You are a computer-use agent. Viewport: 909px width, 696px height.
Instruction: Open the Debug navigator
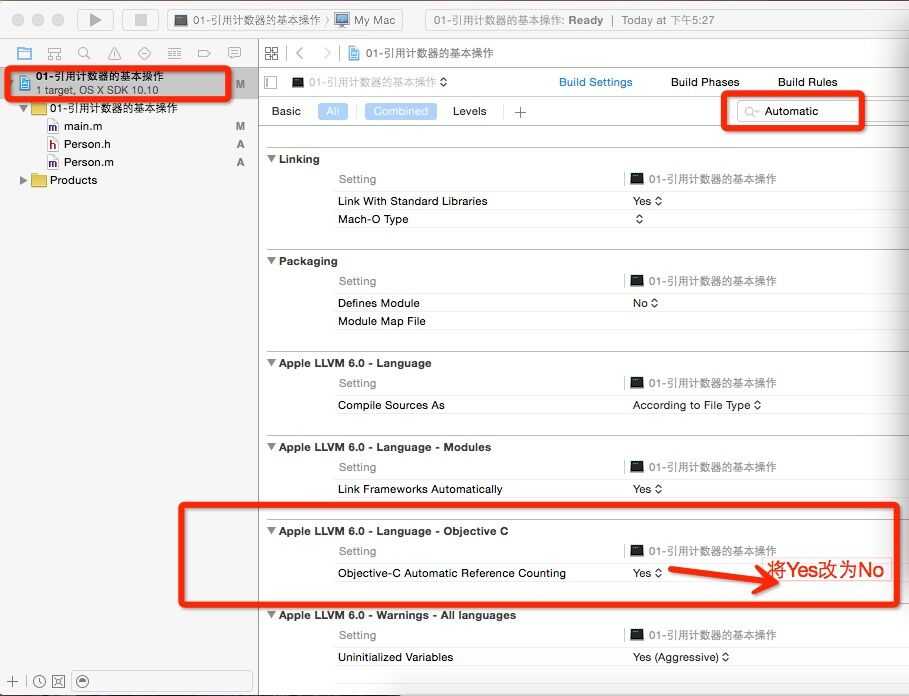tap(174, 53)
